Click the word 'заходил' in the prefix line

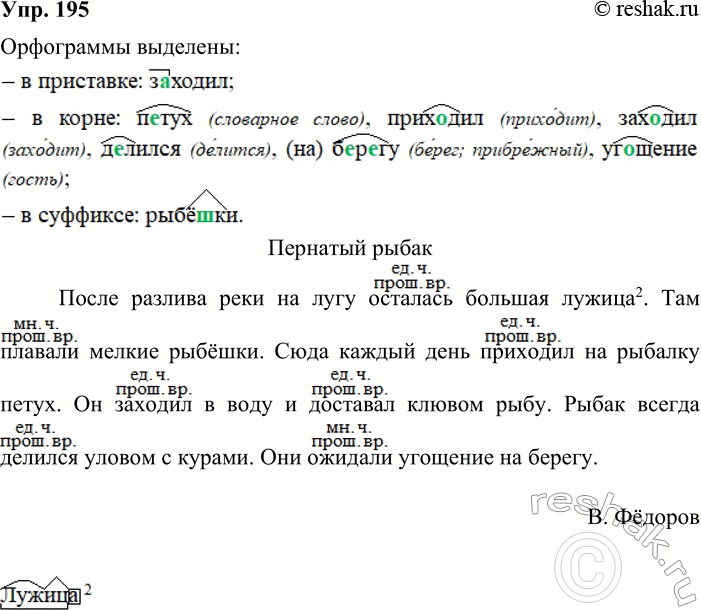point(190,80)
